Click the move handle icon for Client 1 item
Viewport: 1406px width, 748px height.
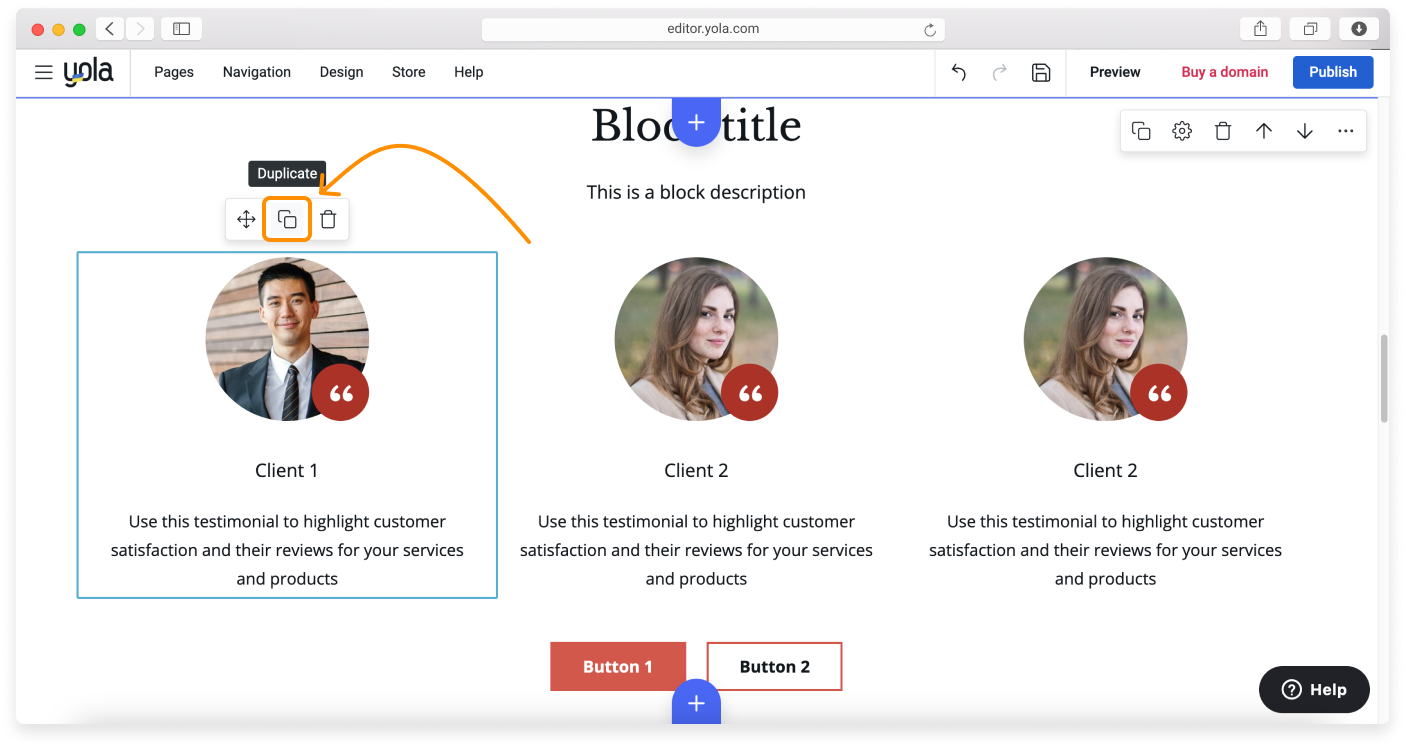(246, 219)
